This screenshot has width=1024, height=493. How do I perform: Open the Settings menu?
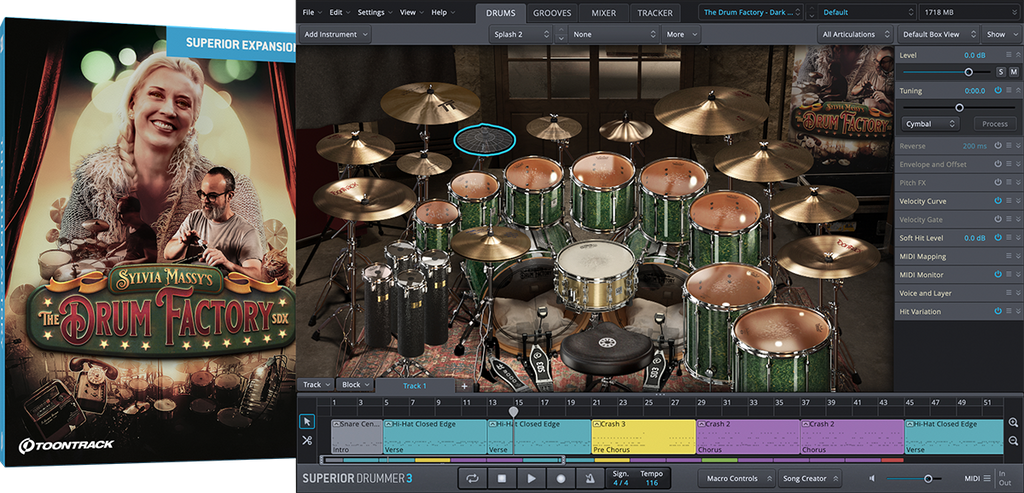374,12
